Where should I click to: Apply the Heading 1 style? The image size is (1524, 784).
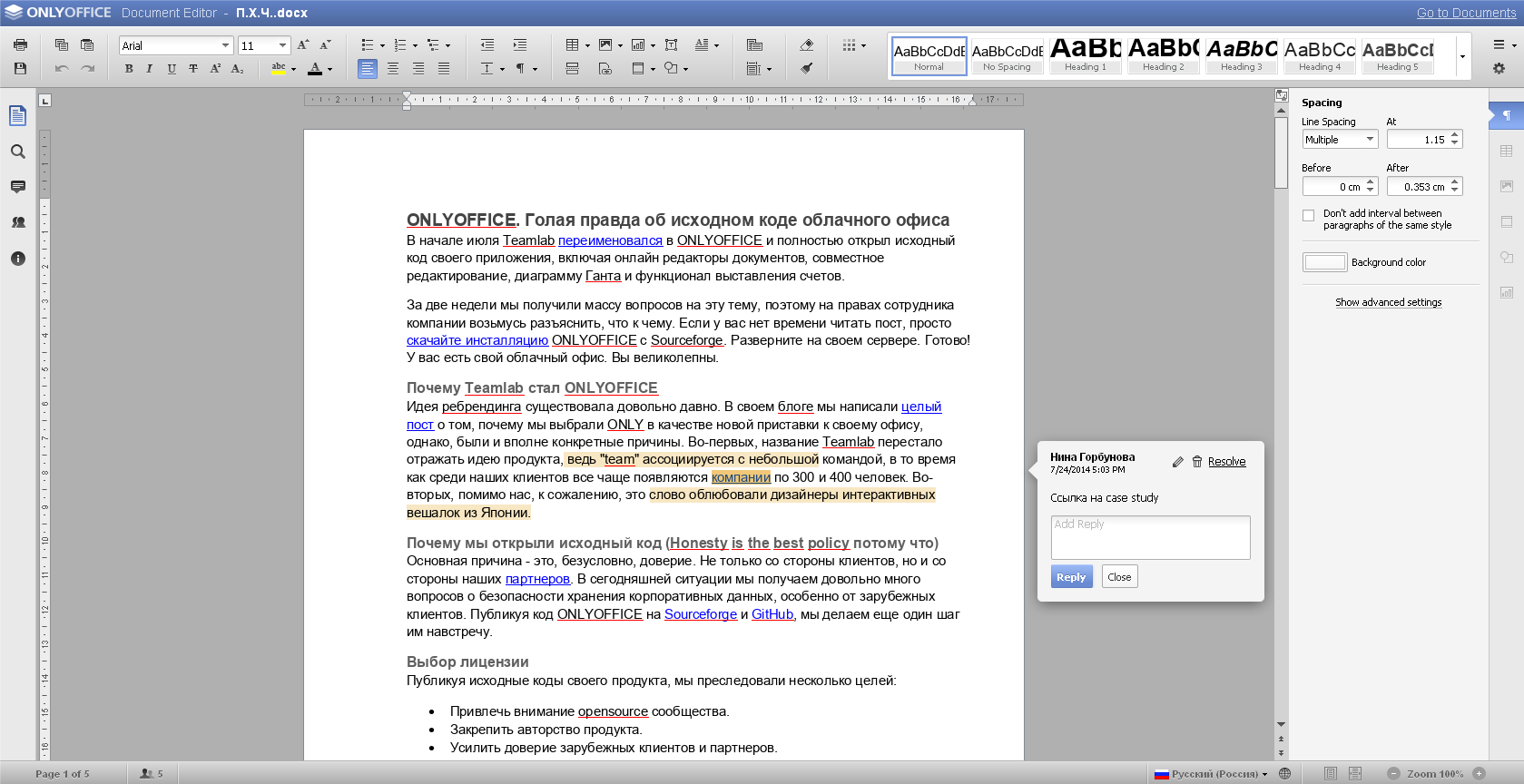[1086, 55]
